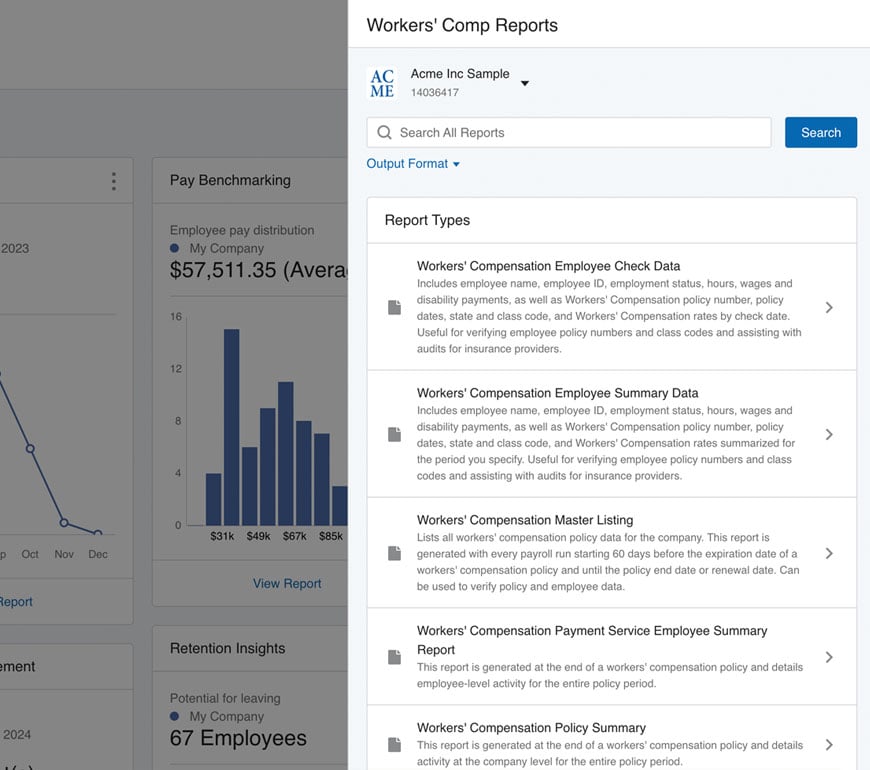The image size is (870, 770).
Task: Click the magnifying glass search icon
Action: click(x=384, y=132)
